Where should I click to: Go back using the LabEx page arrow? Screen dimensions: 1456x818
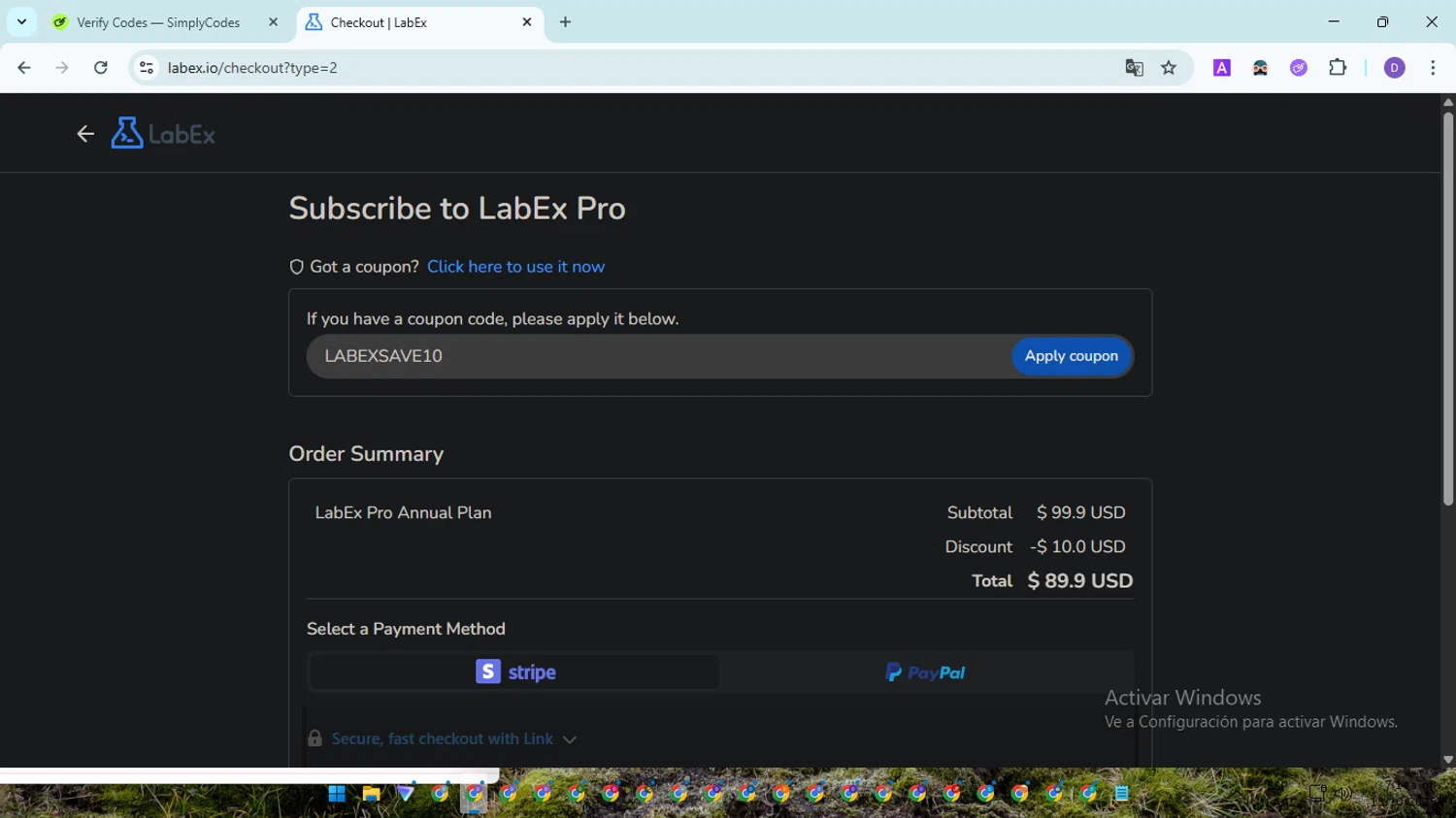coord(85,134)
